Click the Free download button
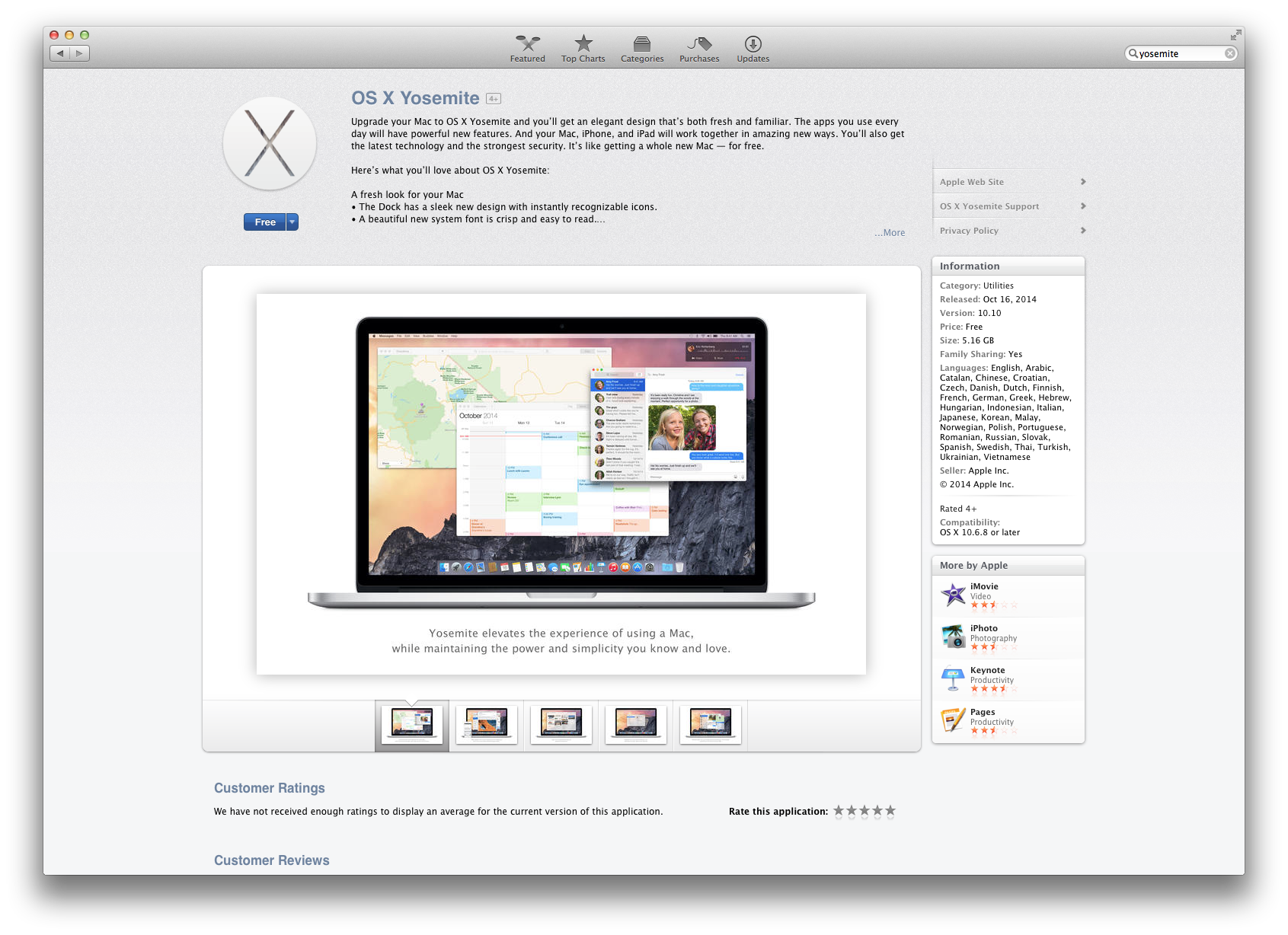Screen dimensions: 1288x935 pos(265,222)
